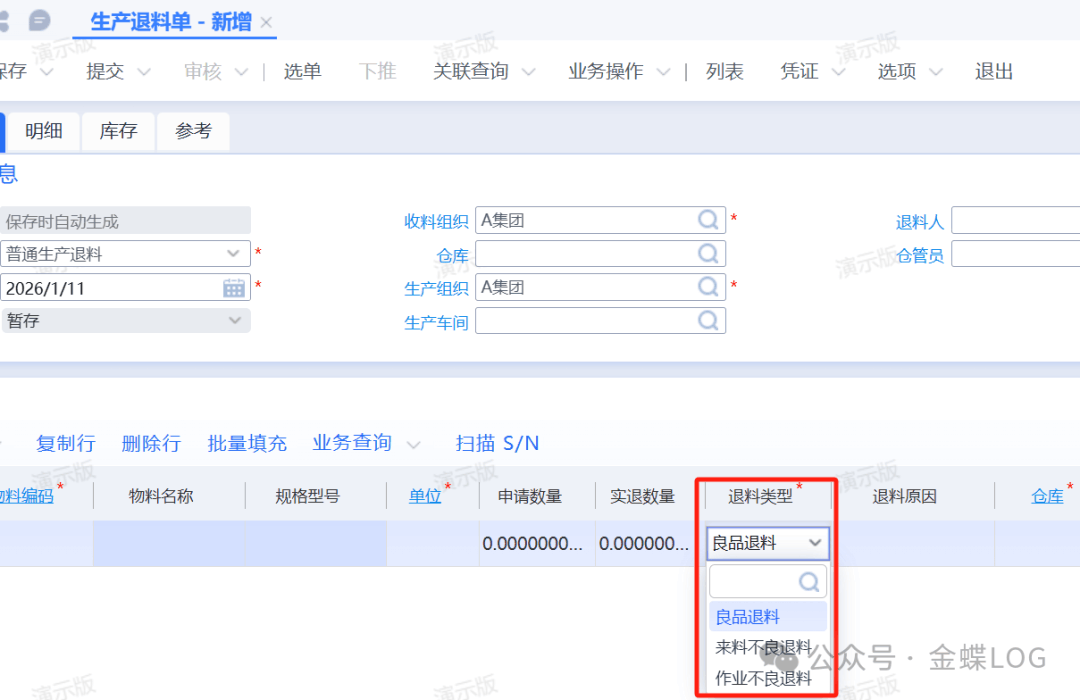Click the search icon in 生产组织 field
This screenshot has width=1080, height=700.
click(708, 287)
